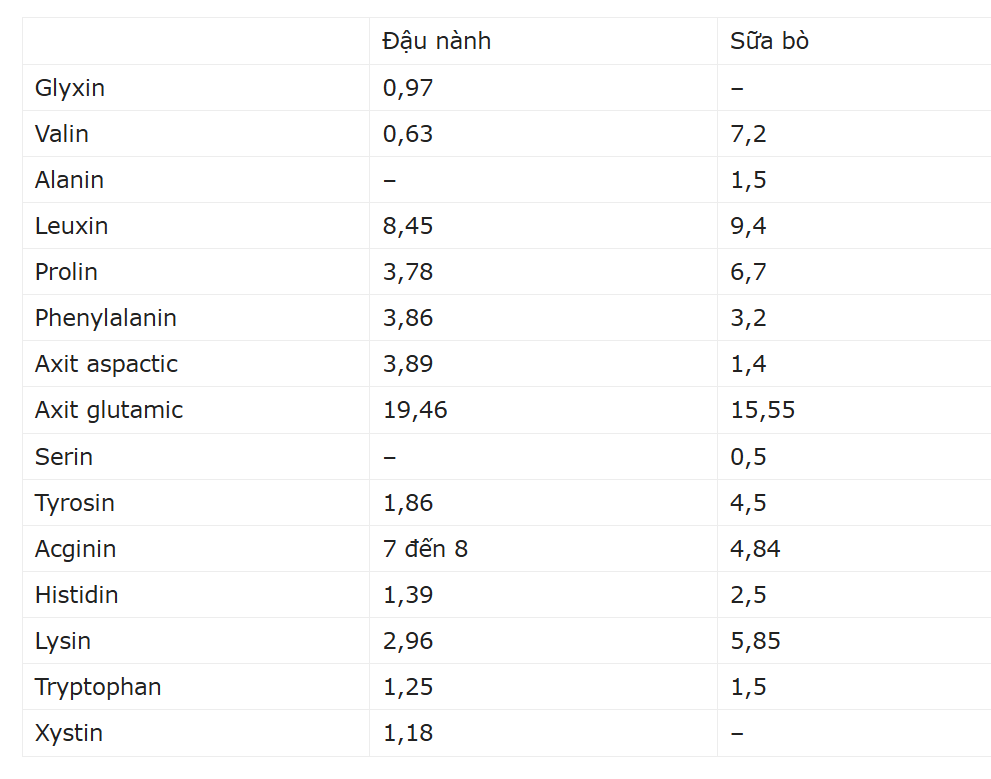
Task: Click the Axit glutamic value 19,46
Action: [x=415, y=411]
